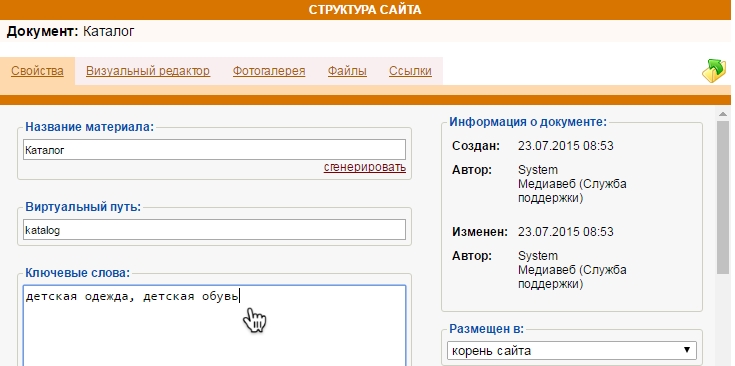Click the СТРУКТУРА САЙТА title bar
The height and width of the screenshot is (366, 735).
(365, 10)
